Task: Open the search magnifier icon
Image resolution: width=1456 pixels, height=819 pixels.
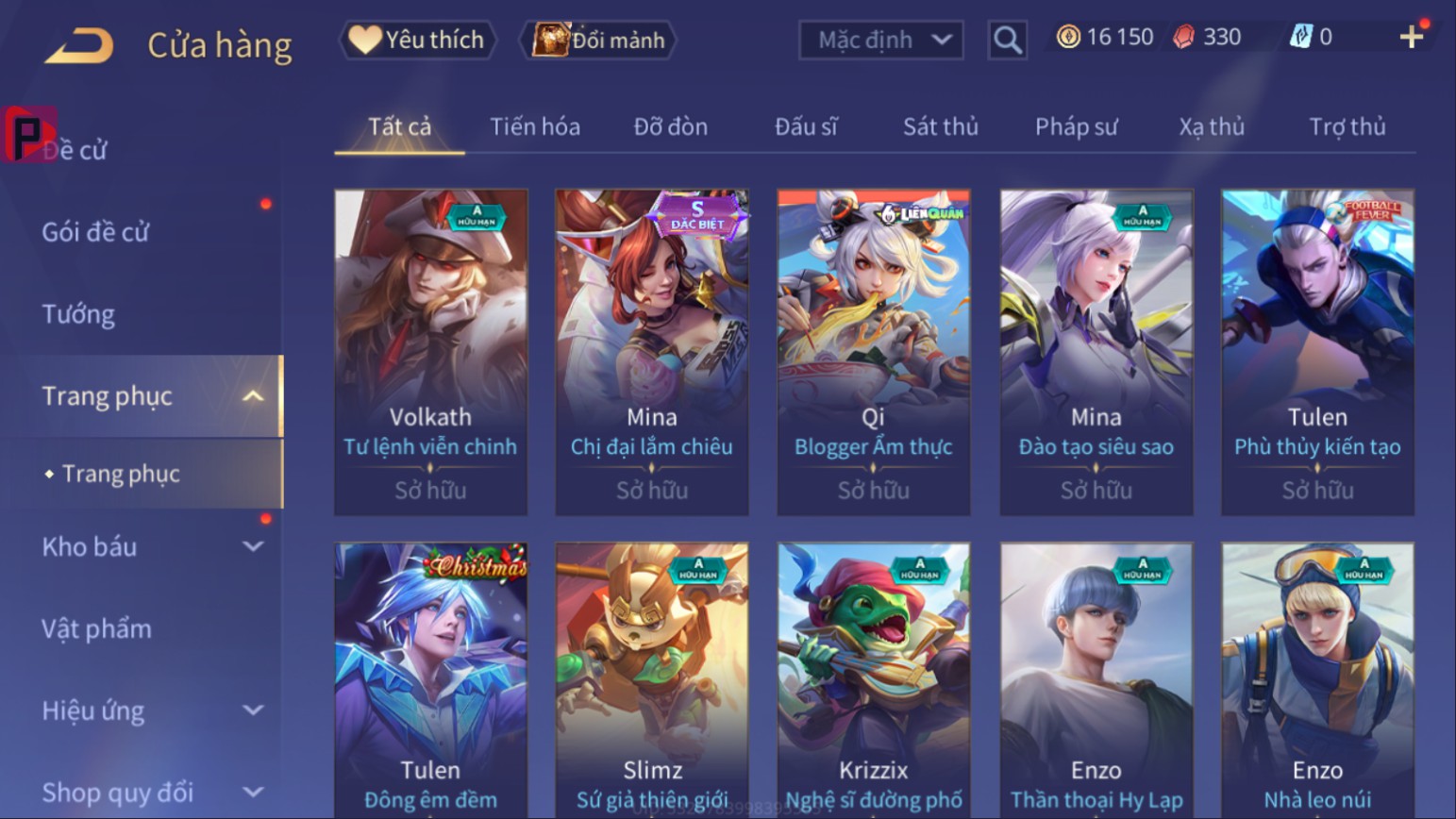Action: tap(1007, 40)
